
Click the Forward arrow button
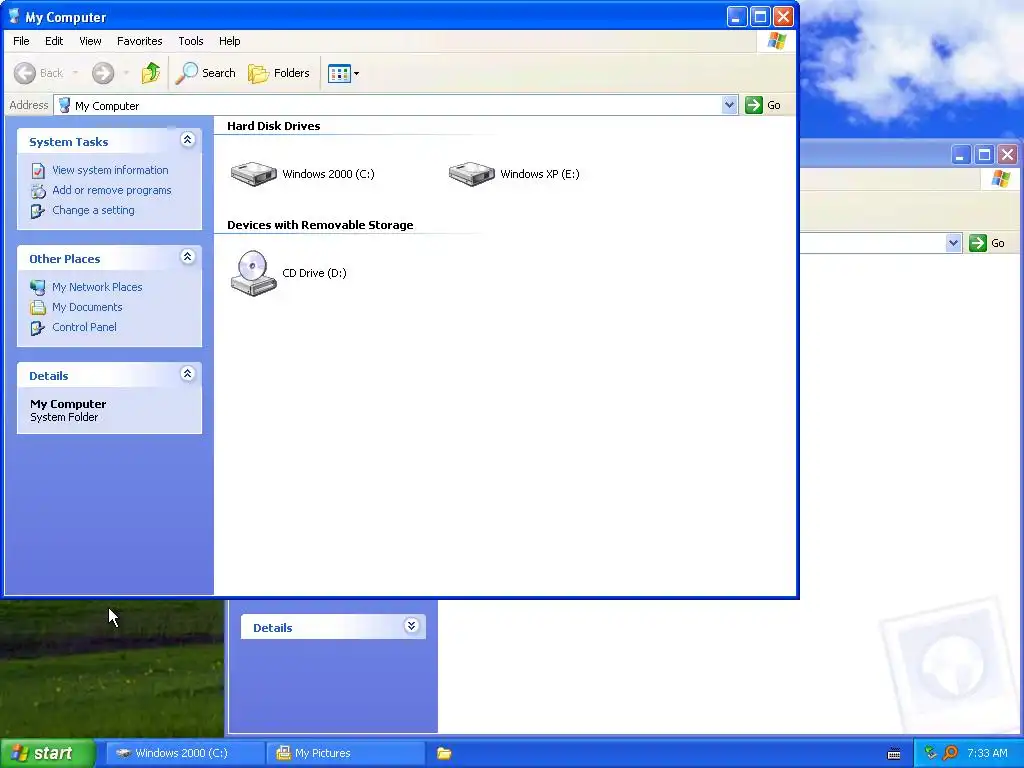click(x=103, y=73)
